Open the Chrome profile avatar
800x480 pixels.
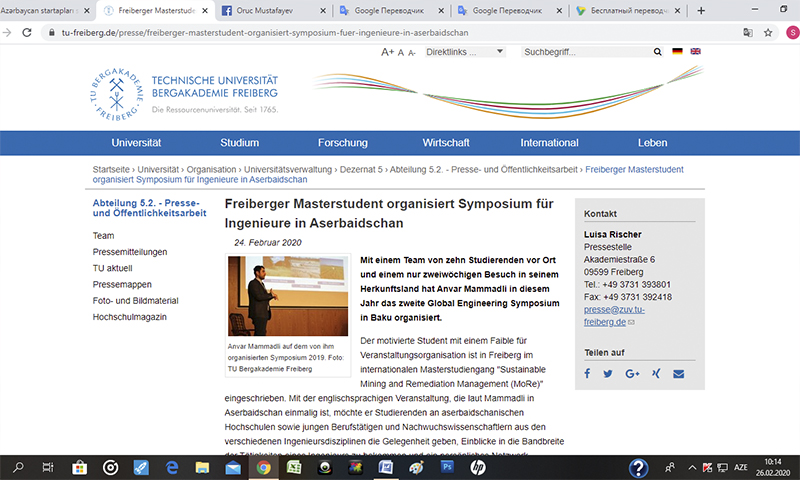[x=792, y=33]
